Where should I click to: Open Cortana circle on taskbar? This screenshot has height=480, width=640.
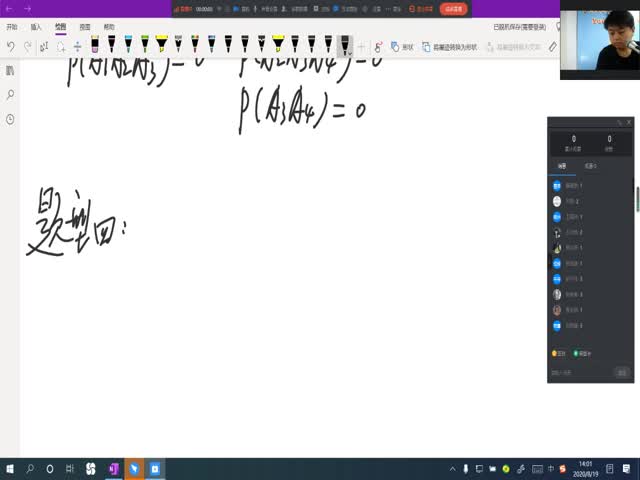[50, 469]
